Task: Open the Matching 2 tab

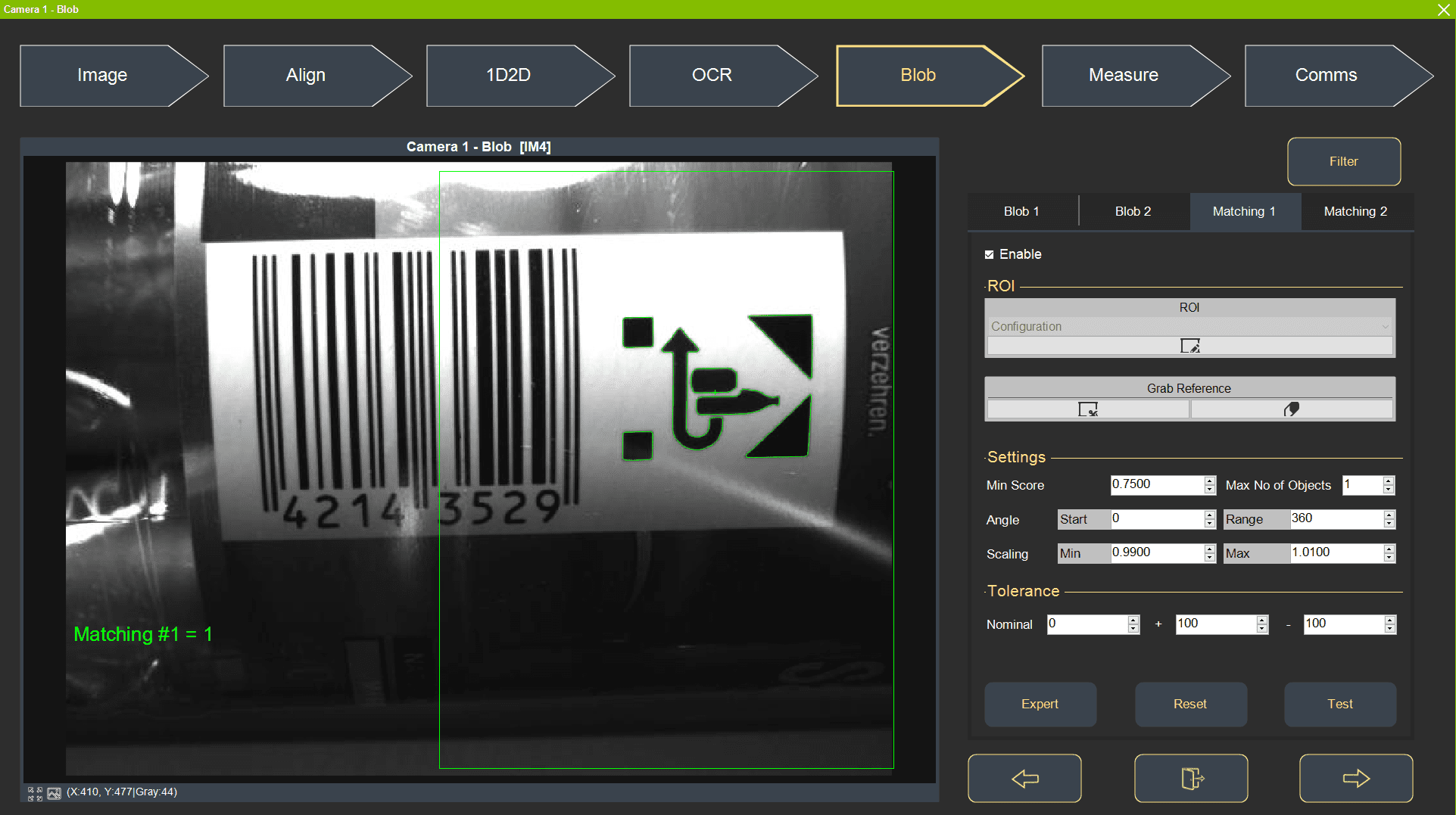Action: [1355, 212]
